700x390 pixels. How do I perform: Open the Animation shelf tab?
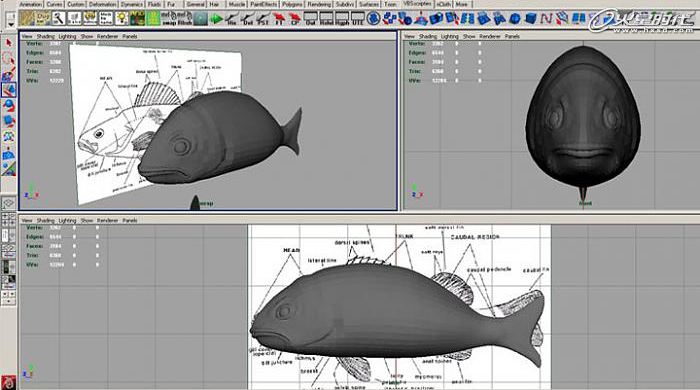click(x=30, y=4)
